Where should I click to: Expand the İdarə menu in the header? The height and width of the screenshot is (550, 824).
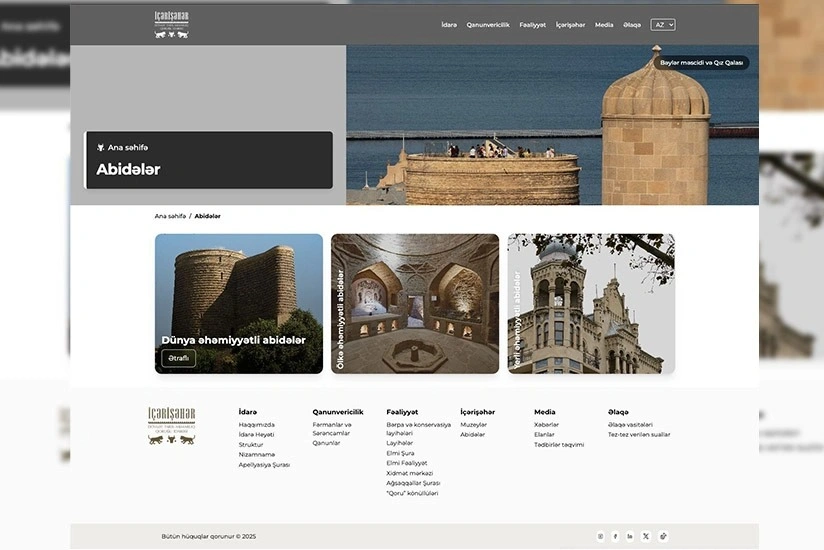pos(449,25)
